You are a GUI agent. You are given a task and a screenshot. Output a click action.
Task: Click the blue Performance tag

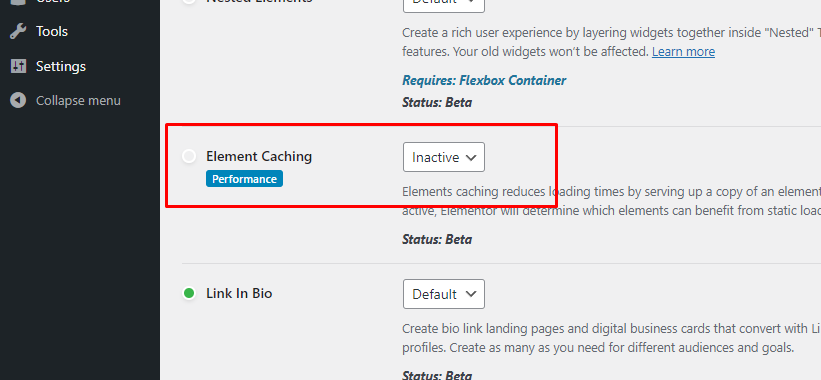point(245,179)
